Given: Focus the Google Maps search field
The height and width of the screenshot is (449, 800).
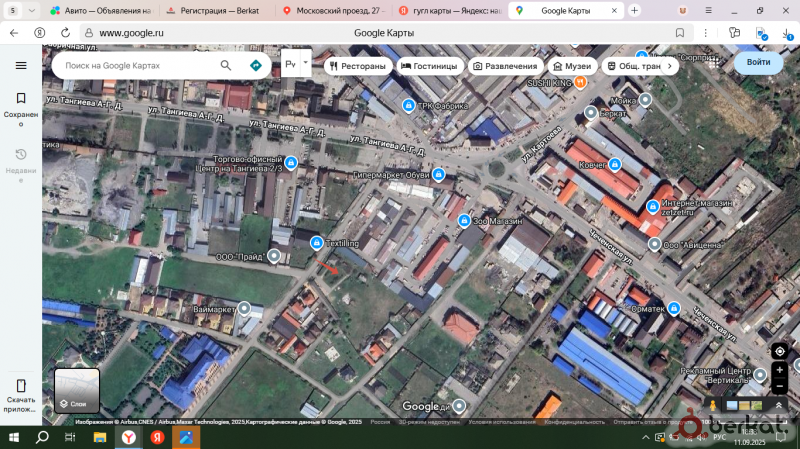Looking at the screenshot, I should tap(138, 65).
